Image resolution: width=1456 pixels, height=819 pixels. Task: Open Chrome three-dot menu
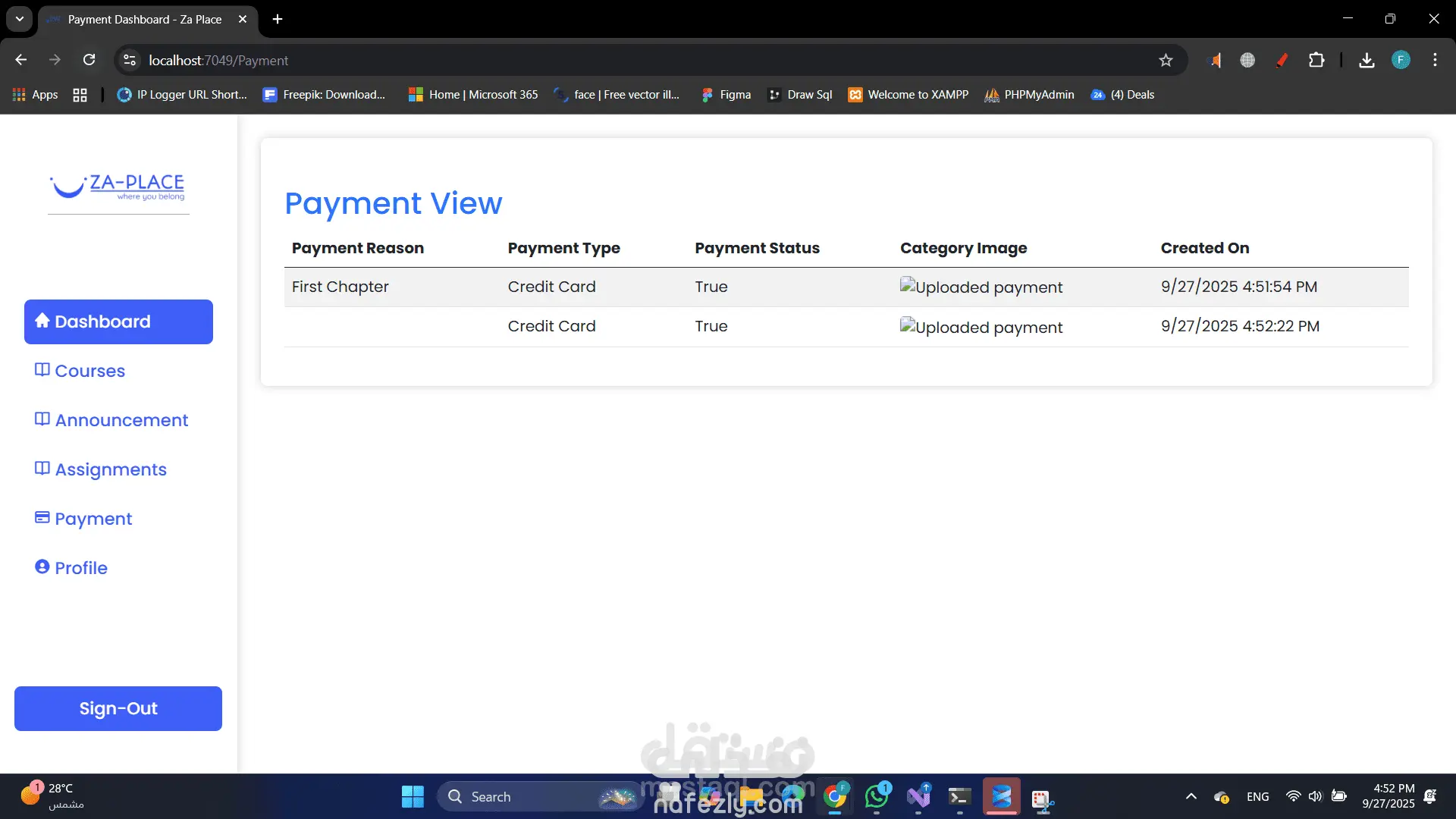[x=1435, y=60]
